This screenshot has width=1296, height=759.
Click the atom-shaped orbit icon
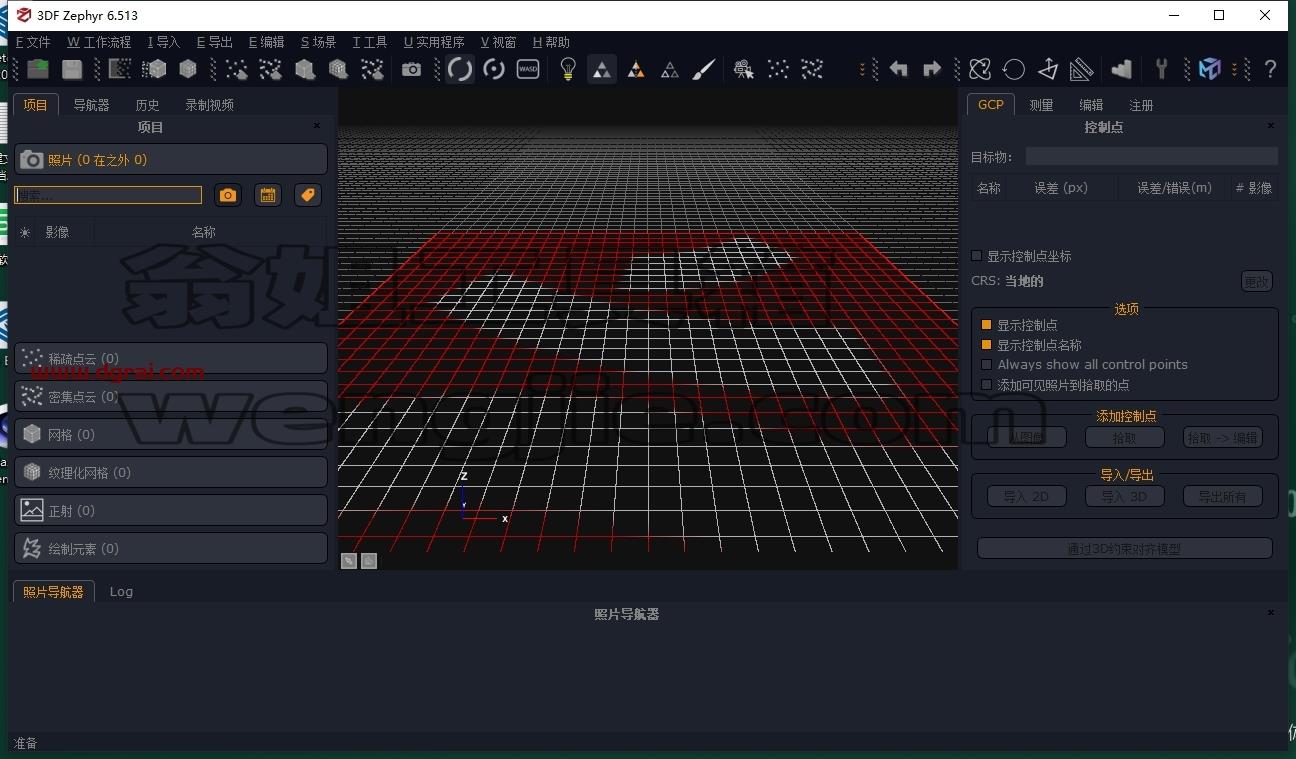point(980,69)
